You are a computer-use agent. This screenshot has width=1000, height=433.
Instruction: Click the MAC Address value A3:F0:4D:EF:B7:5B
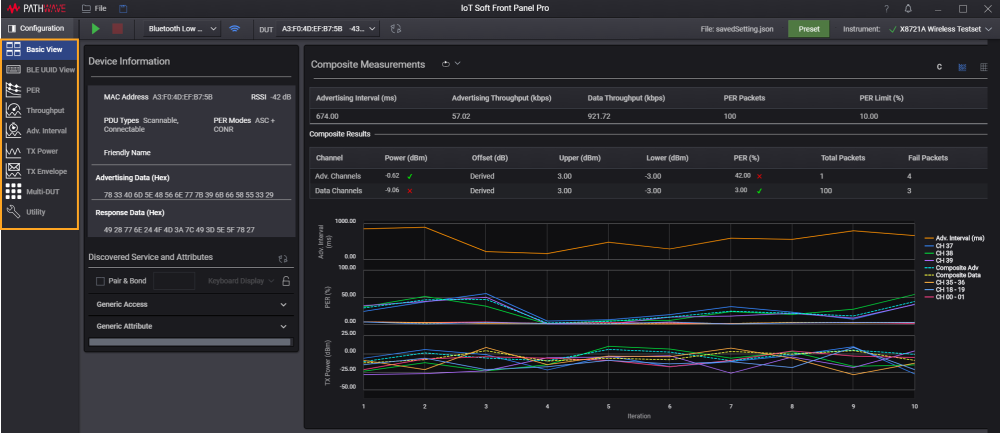coord(182,97)
